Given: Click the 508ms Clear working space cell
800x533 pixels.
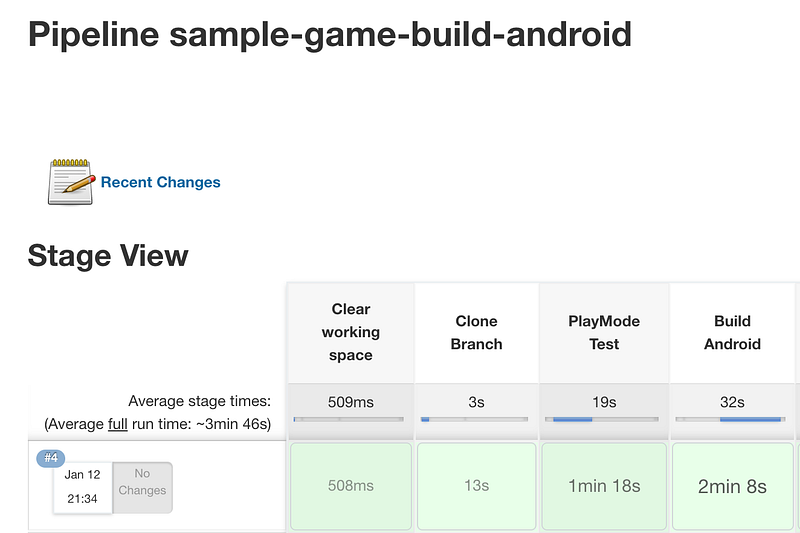Looking at the screenshot, I should coord(351,486).
